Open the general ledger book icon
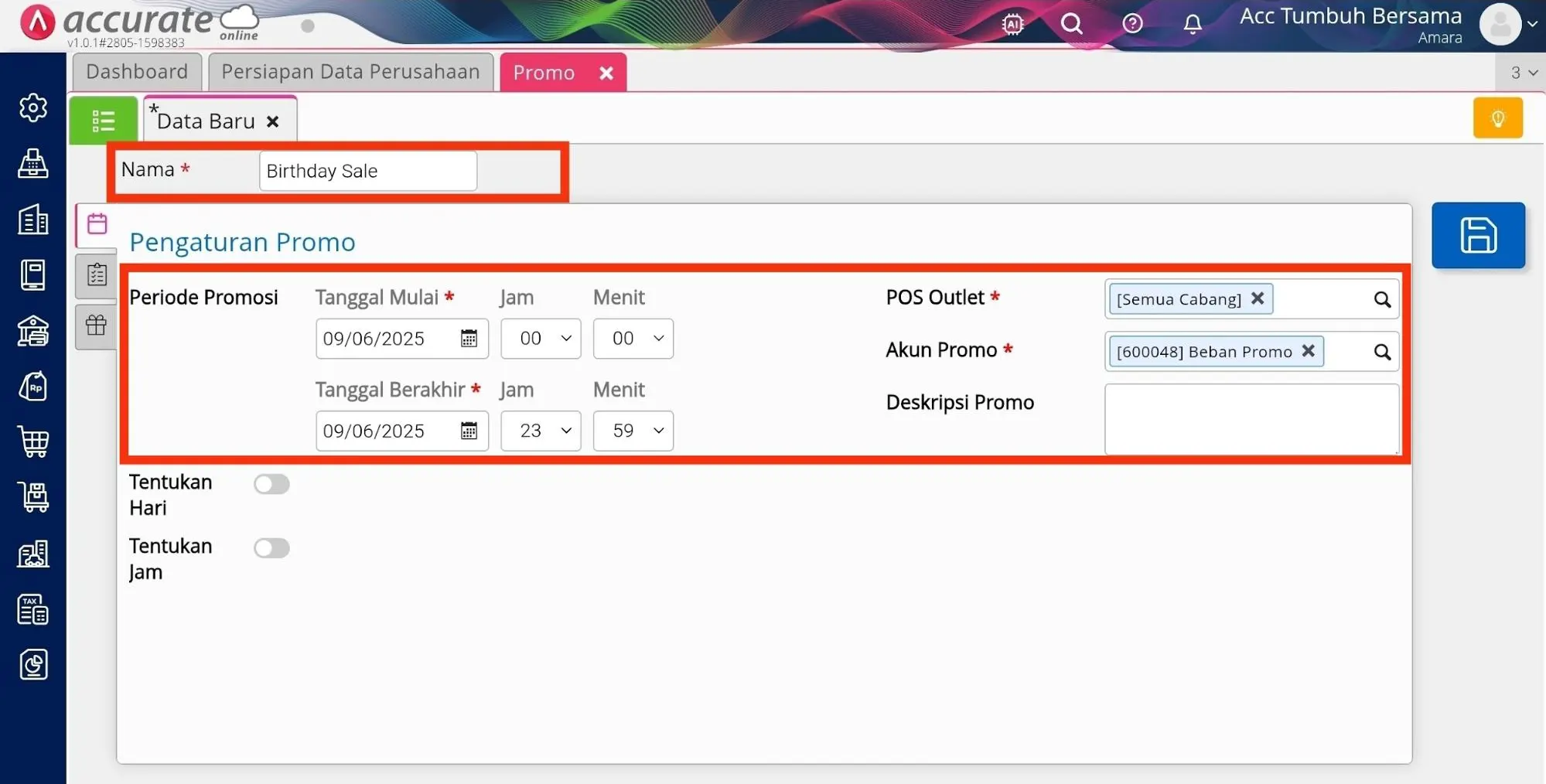This screenshot has height=784, width=1546. click(x=33, y=275)
